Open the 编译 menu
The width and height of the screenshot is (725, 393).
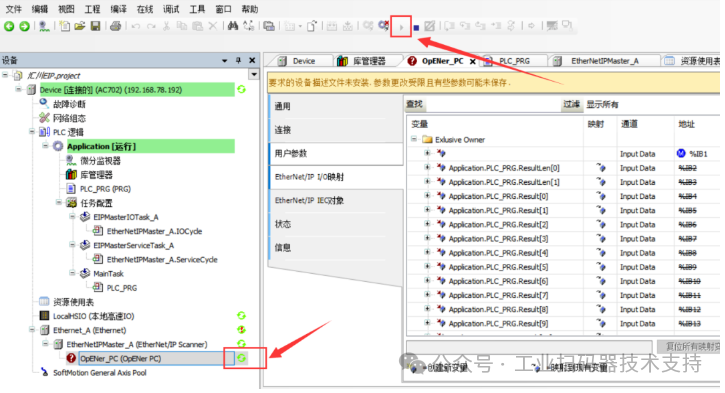click(x=118, y=9)
